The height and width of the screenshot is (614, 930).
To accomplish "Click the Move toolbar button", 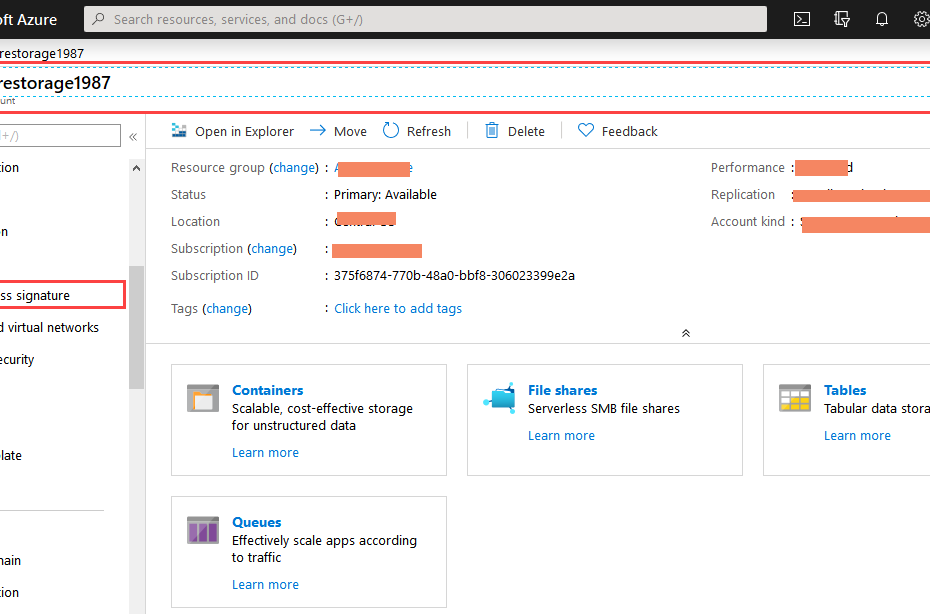I will point(338,131).
